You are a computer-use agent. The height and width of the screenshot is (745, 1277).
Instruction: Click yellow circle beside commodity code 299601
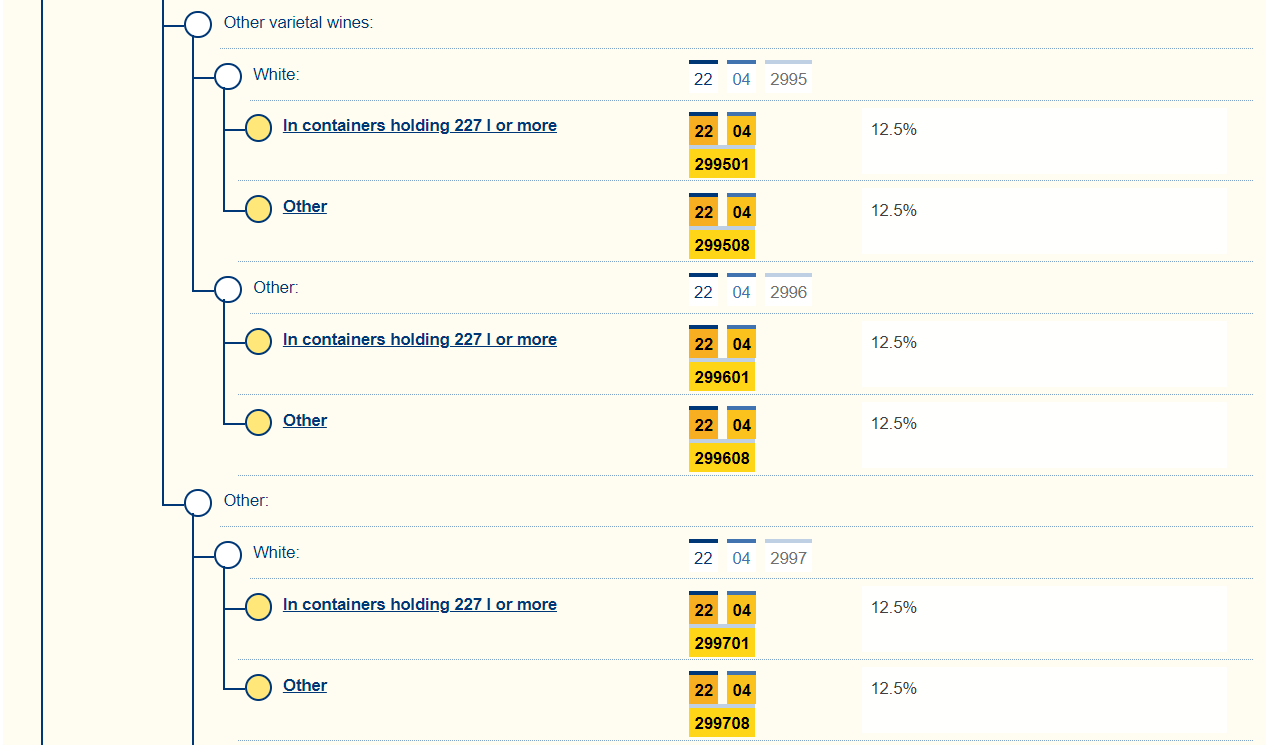click(258, 342)
